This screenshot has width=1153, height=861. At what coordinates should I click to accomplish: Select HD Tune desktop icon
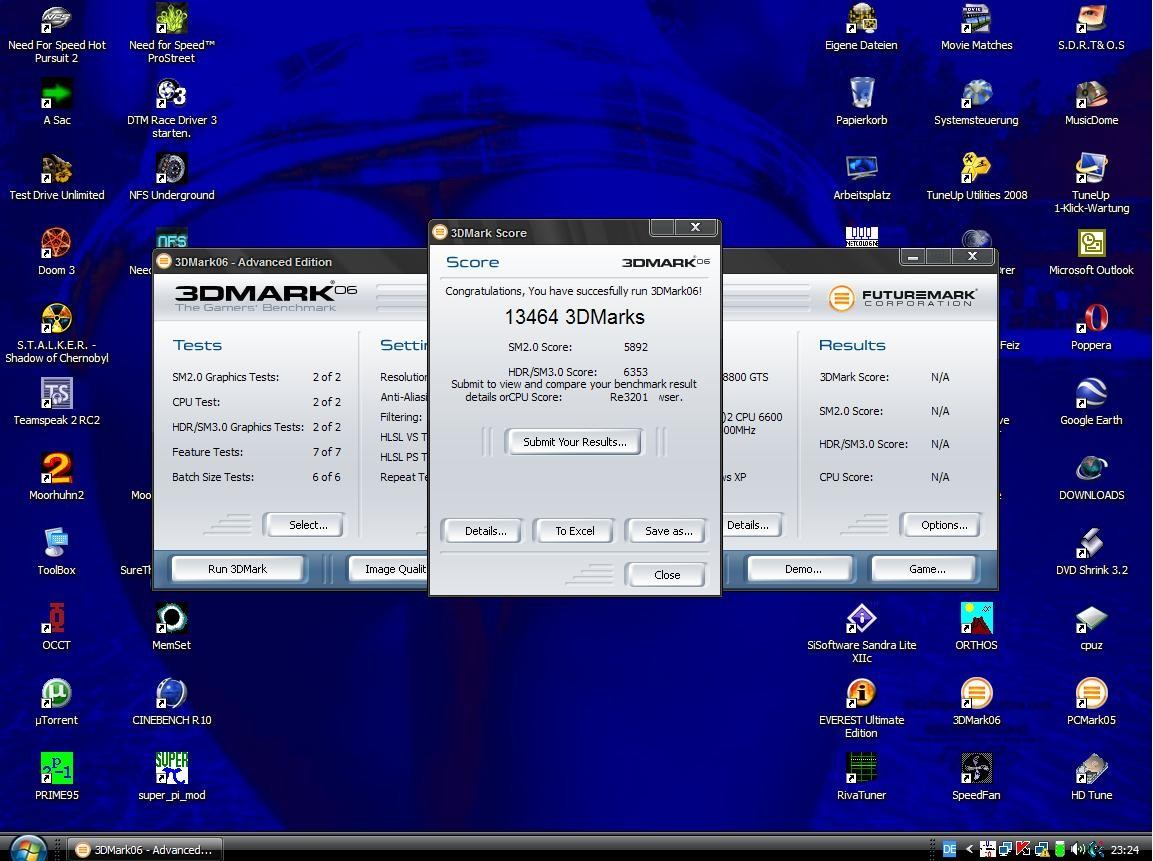(1091, 778)
